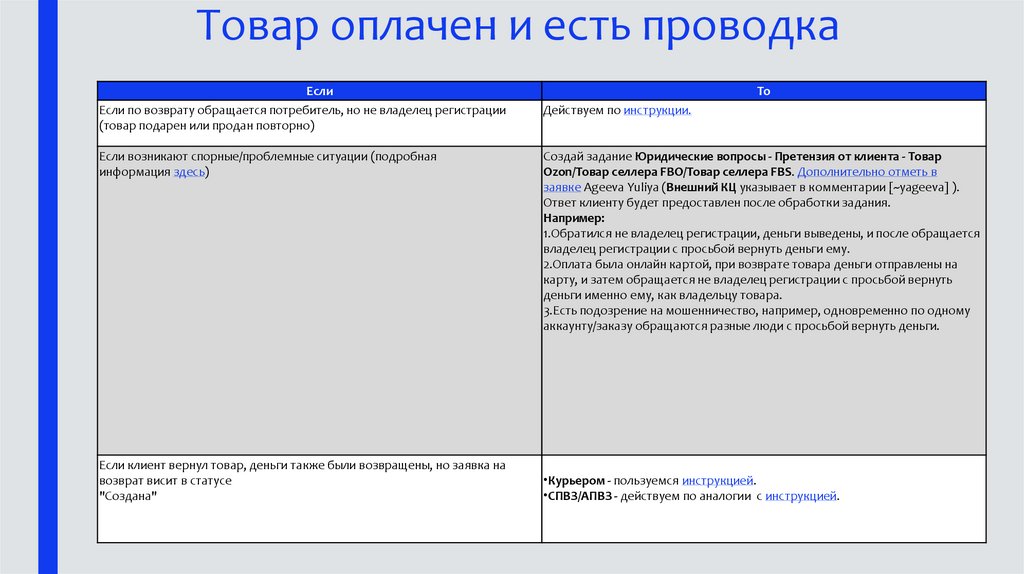Click example 2 starting "Оплата была онлайн картой"
The height and width of the screenshot is (574, 1024).
pos(750,279)
